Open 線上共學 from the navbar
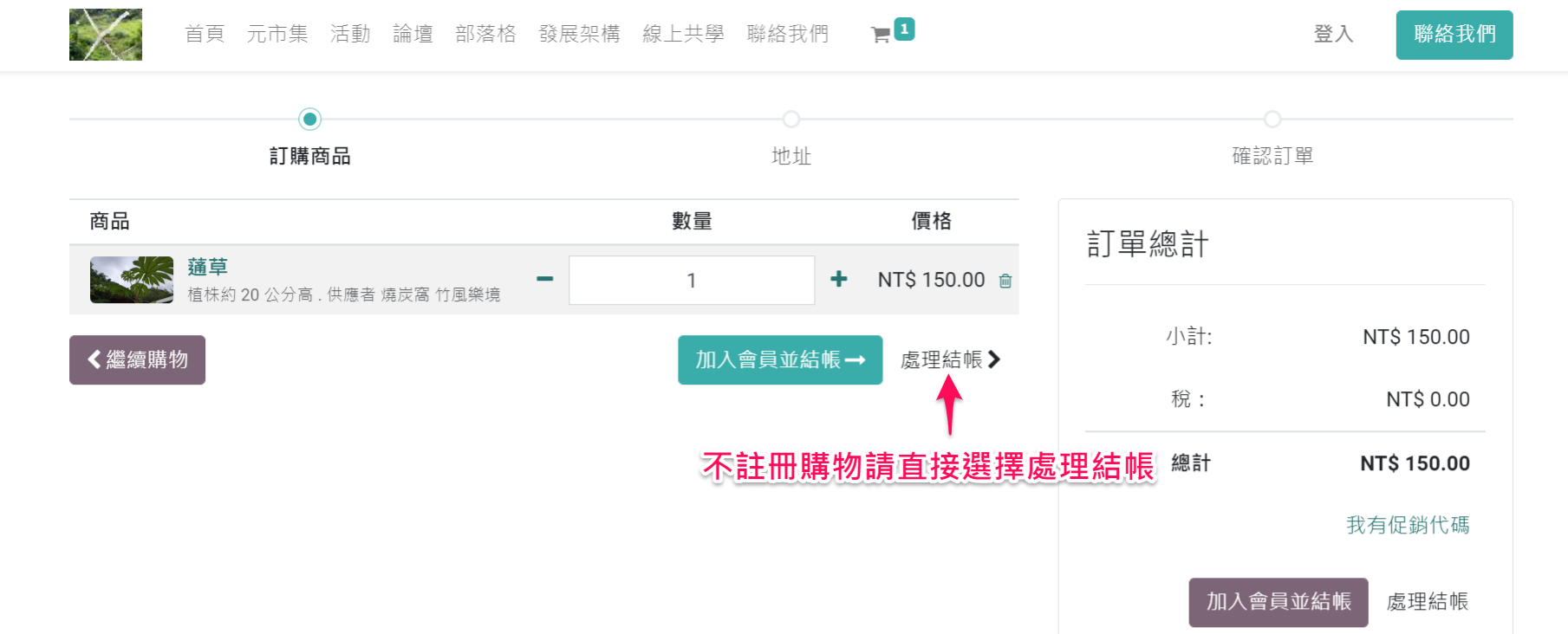1568x634 pixels. tap(683, 34)
